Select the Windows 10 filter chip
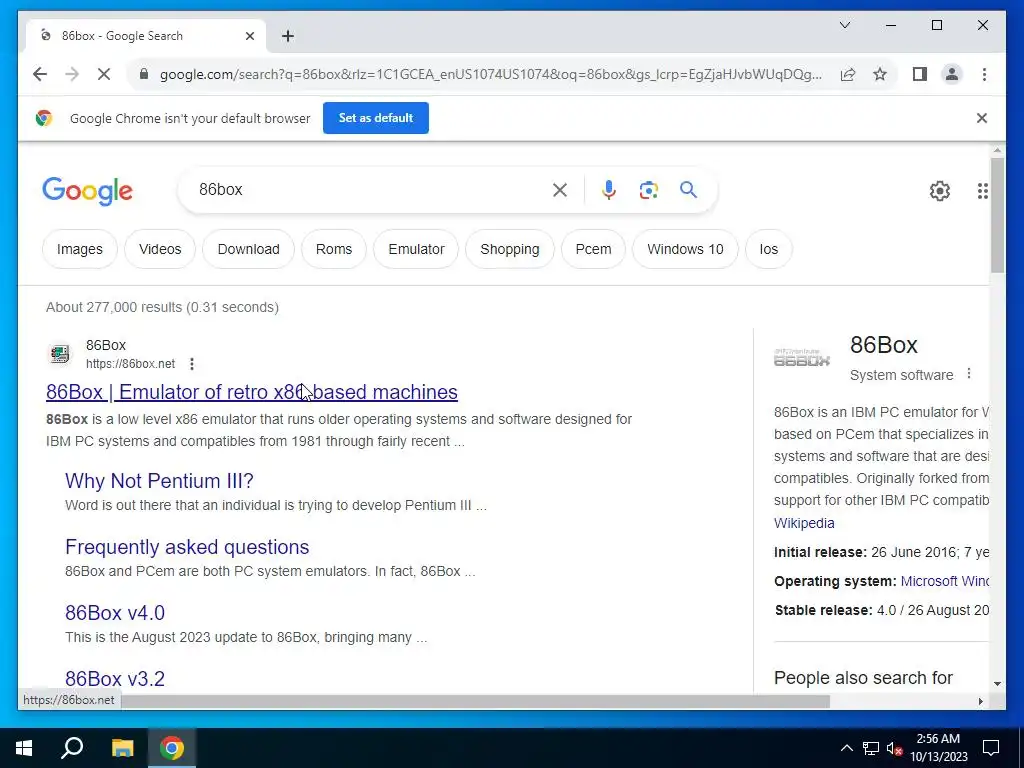1024x768 pixels. [685, 249]
